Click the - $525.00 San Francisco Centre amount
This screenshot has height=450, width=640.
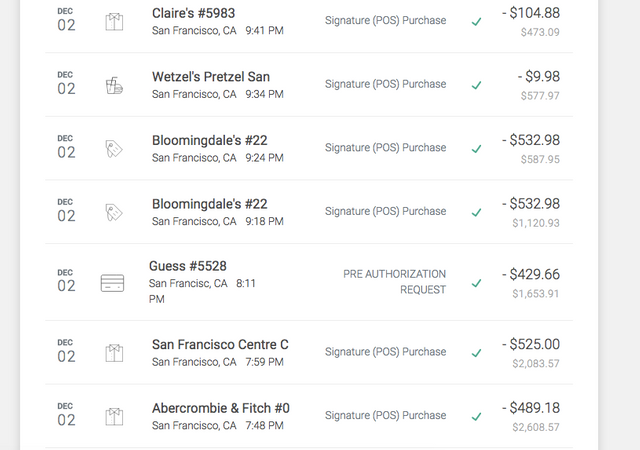click(x=531, y=344)
